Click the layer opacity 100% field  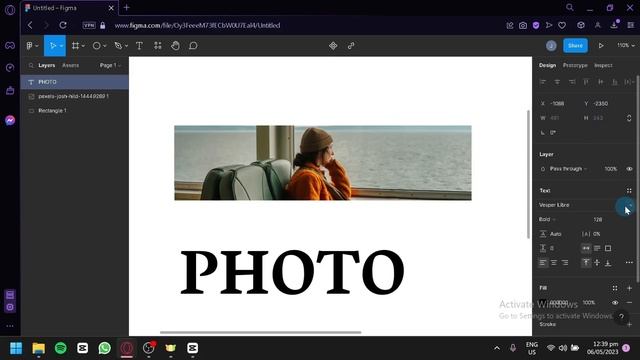611,169
